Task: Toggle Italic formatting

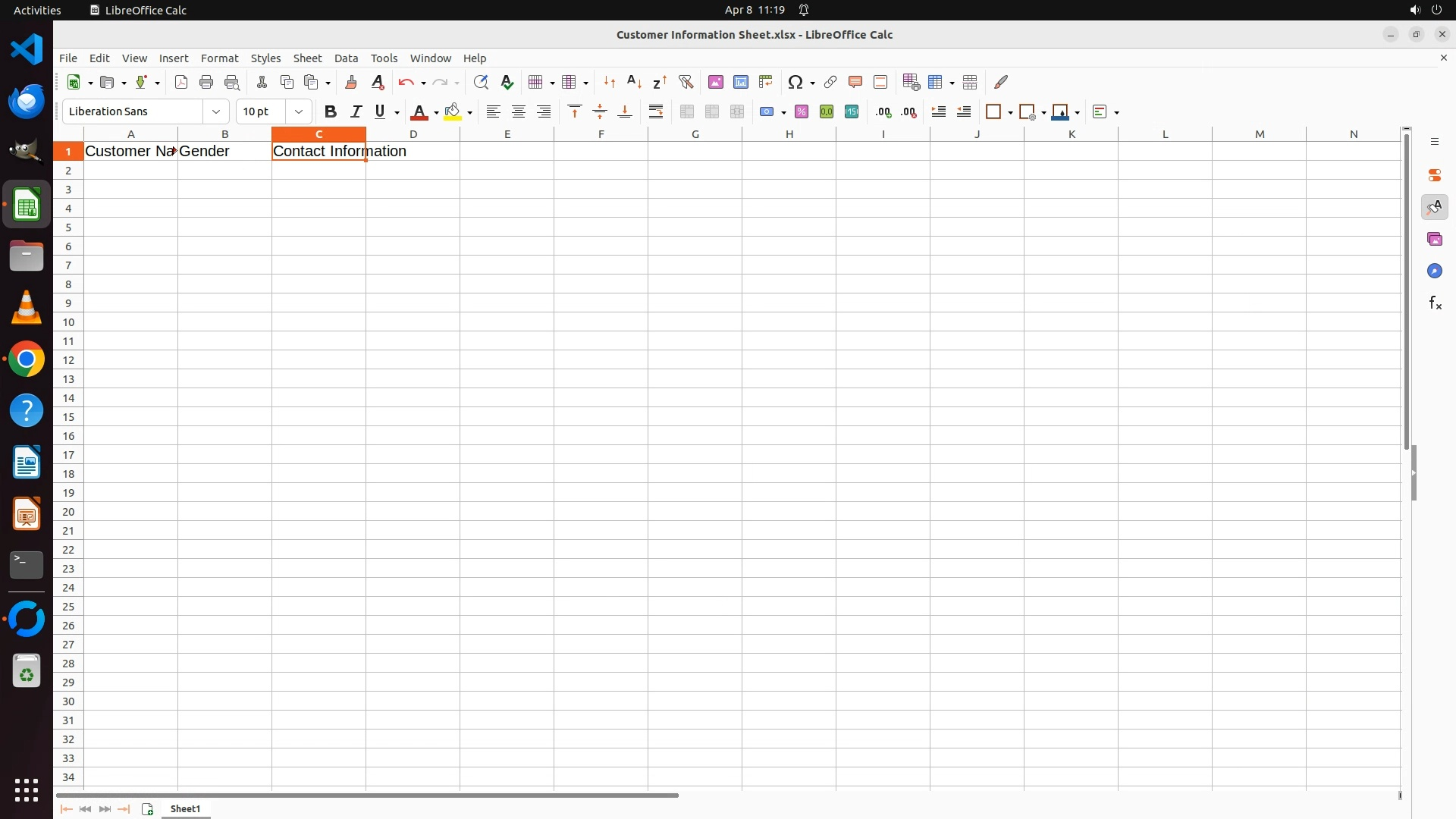Action: tap(356, 112)
